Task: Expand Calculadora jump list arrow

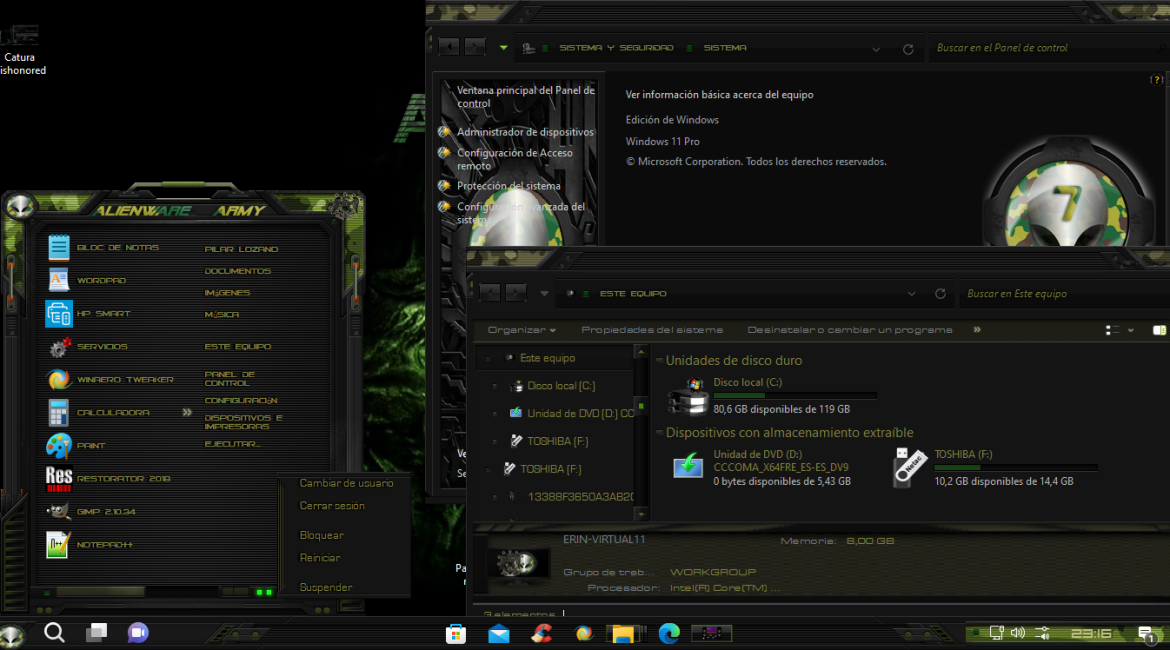Action: [x=187, y=412]
